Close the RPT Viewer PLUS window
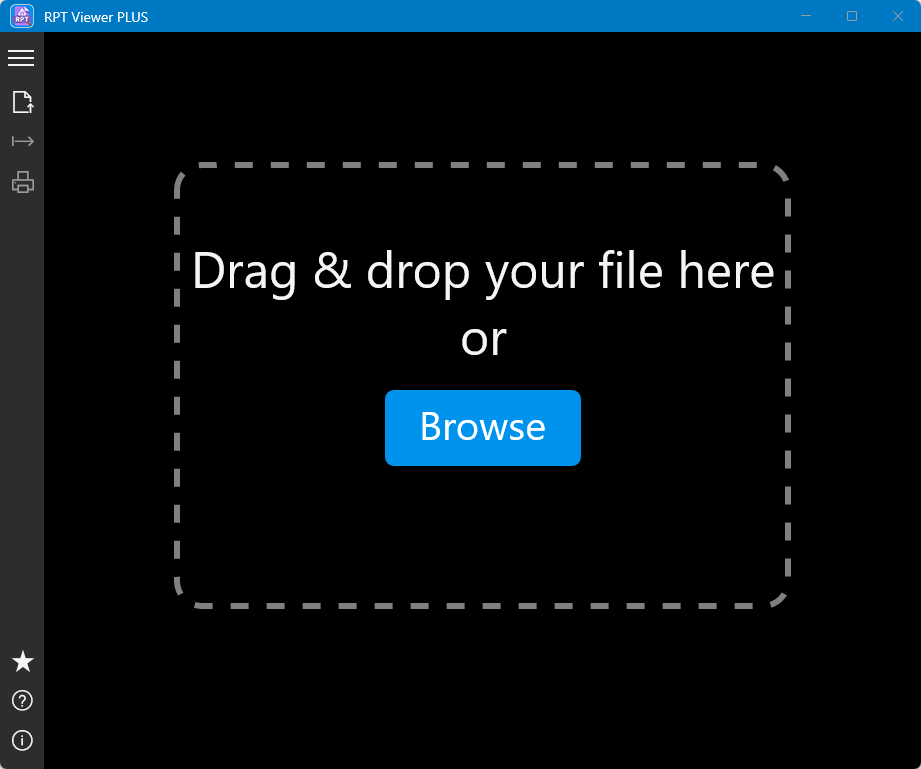 point(898,16)
